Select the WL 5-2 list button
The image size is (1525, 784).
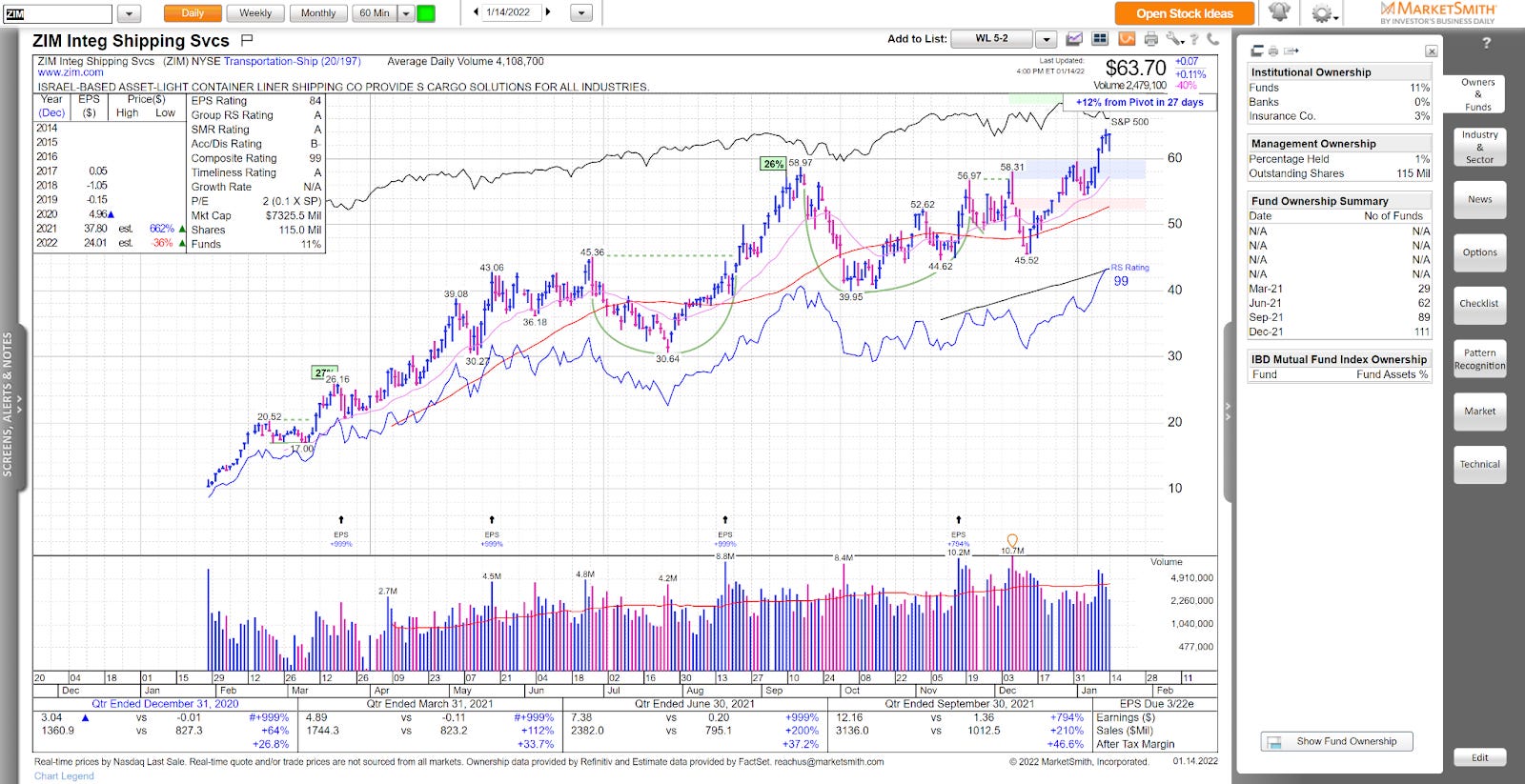tap(991, 39)
